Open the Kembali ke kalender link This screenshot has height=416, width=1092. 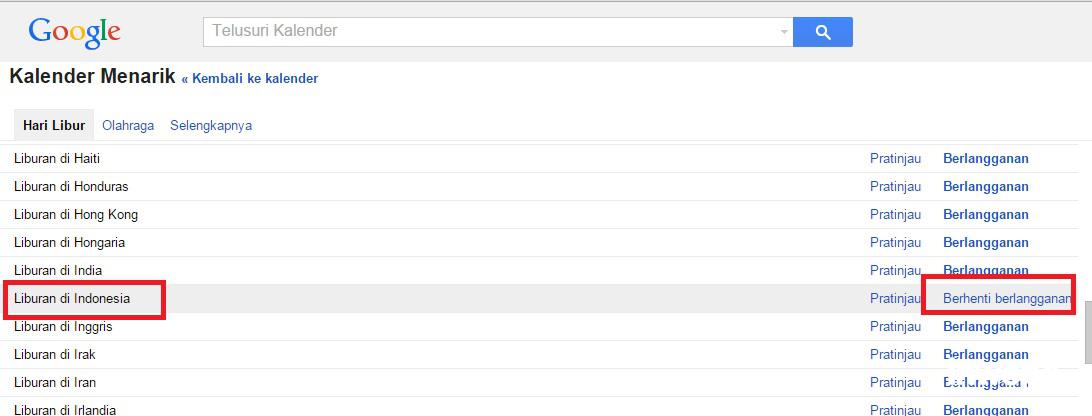click(250, 78)
